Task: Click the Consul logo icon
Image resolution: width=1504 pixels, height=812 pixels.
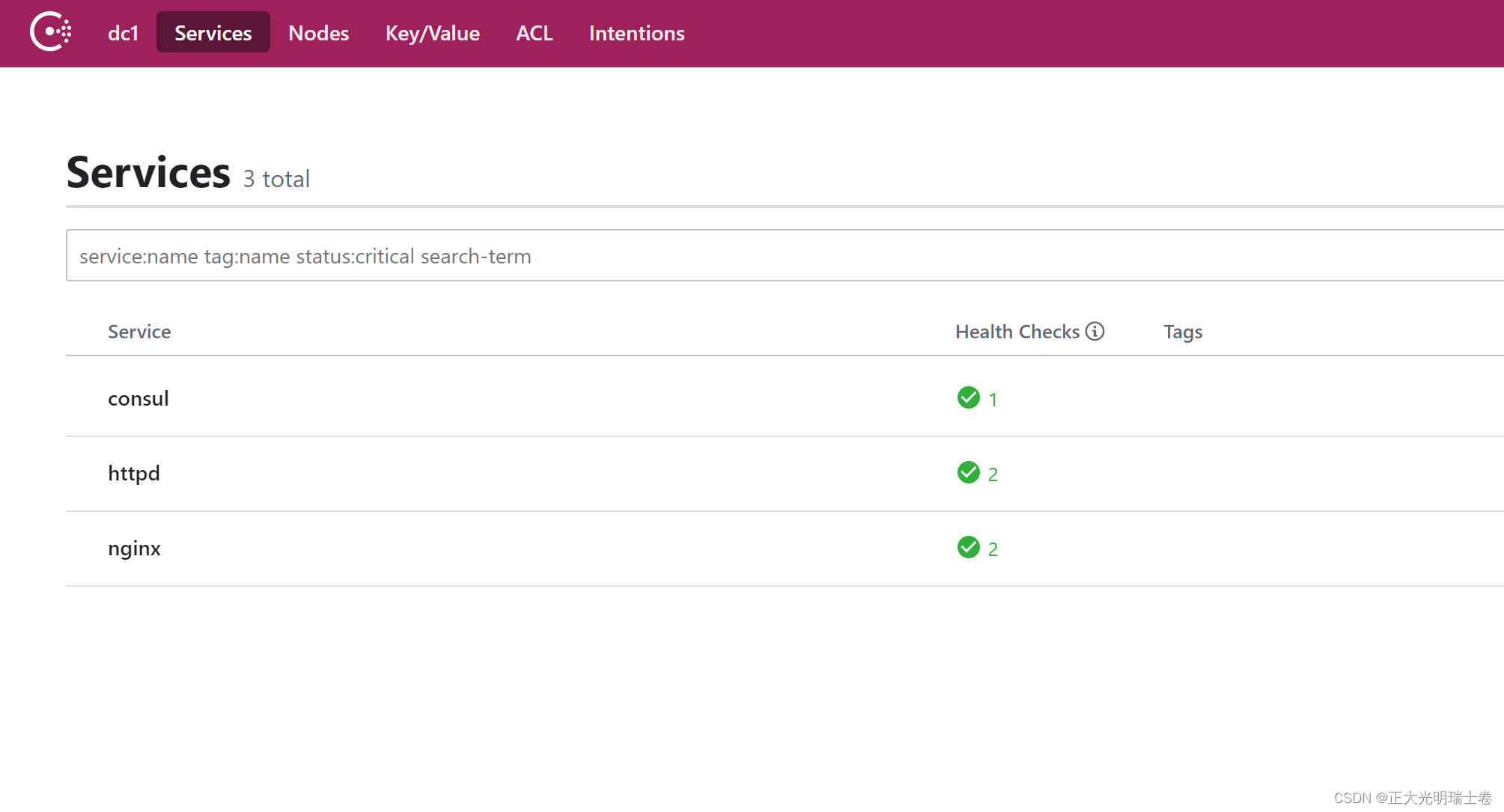Action: (49, 32)
